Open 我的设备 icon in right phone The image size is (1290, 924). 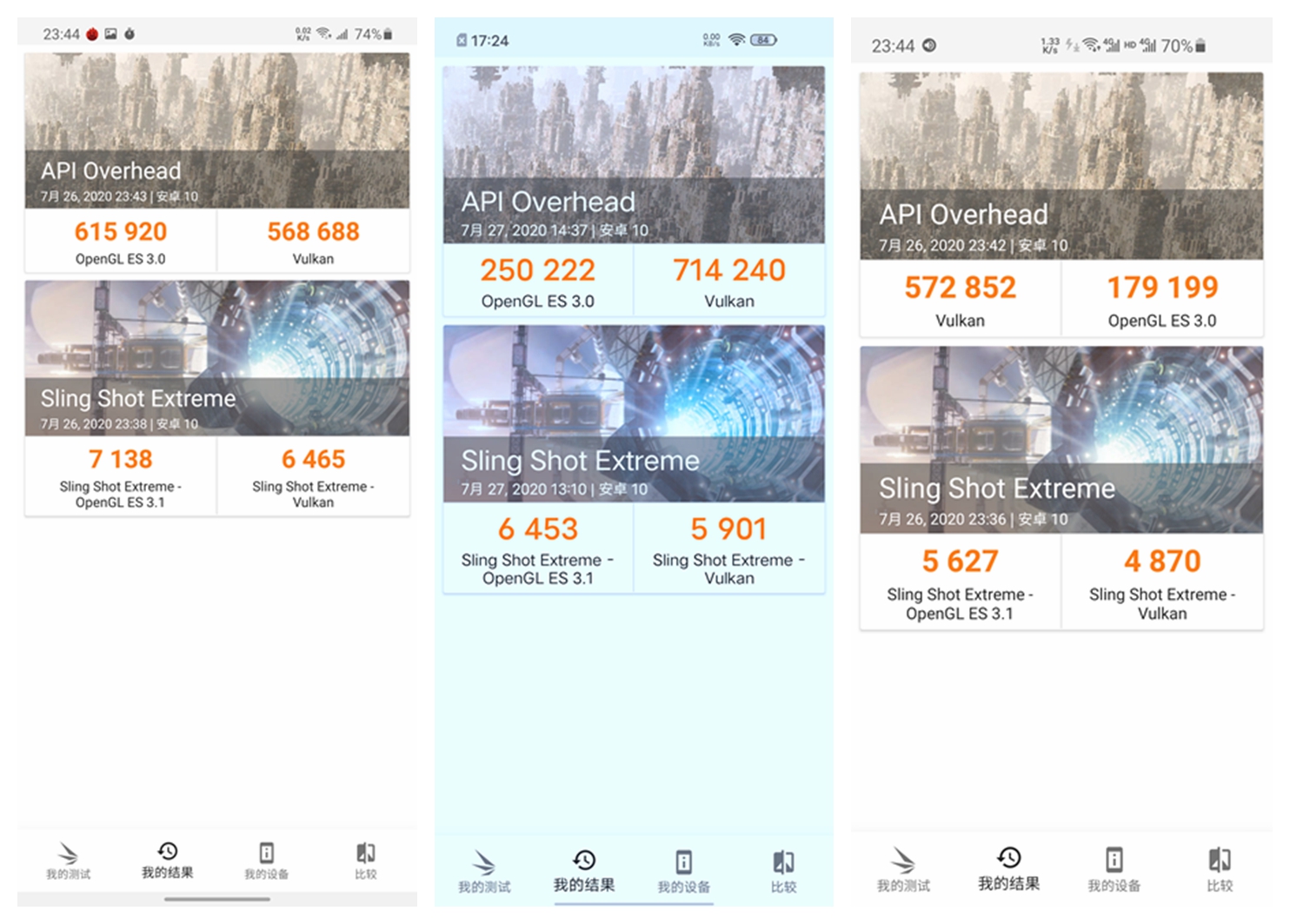1114,860
